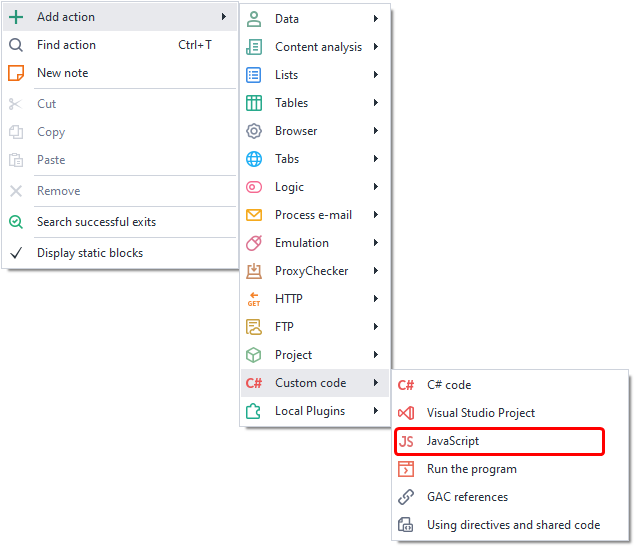Create a New note

click(x=62, y=73)
